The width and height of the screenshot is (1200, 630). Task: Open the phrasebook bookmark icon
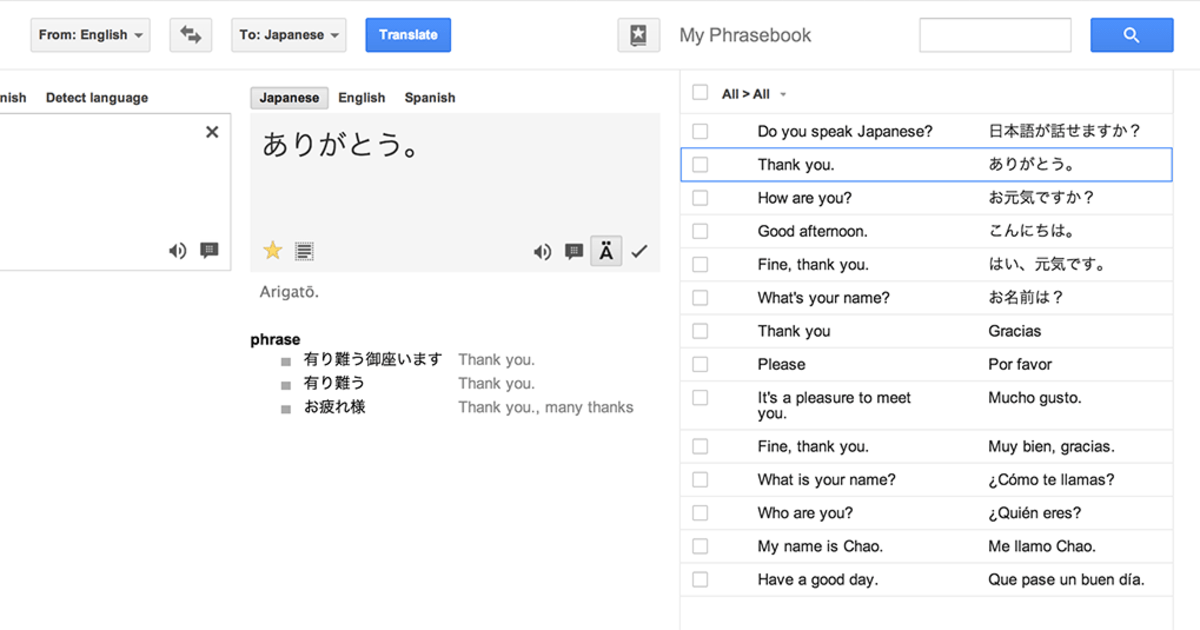(x=638, y=35)
